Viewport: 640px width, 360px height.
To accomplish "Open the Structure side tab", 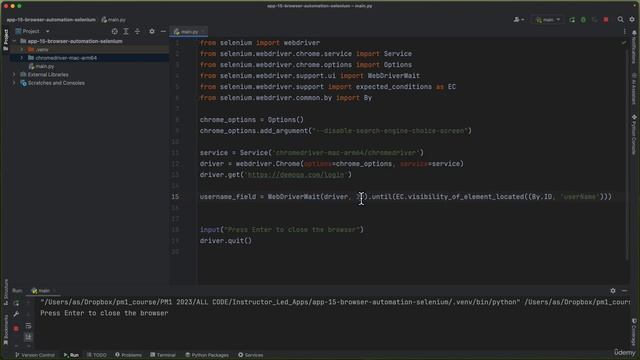I will [x=6, y=293].
